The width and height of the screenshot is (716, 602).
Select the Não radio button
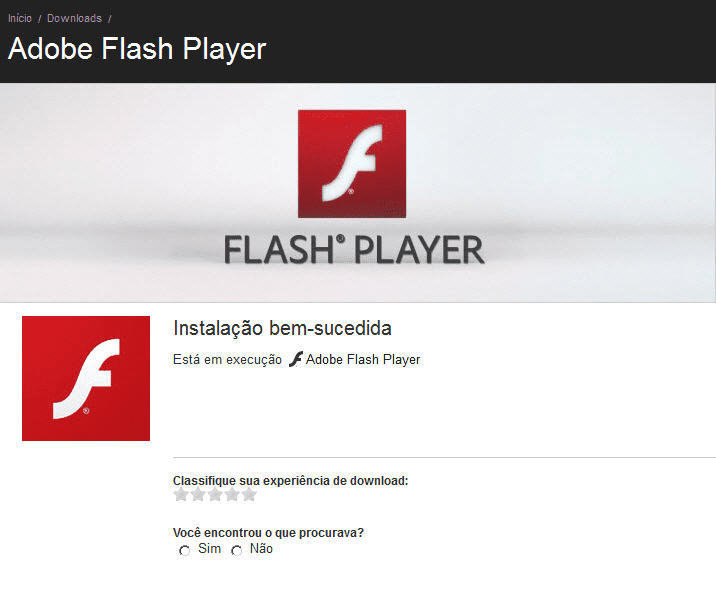(x=237, y=550)
